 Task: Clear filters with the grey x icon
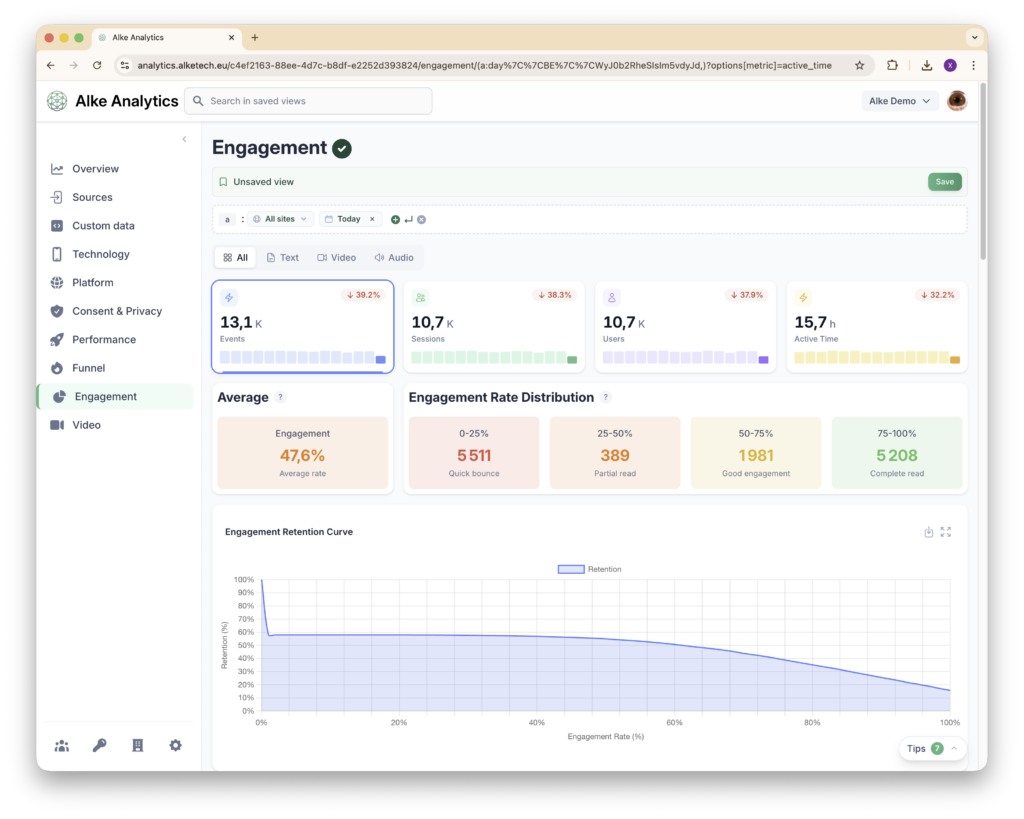click(x=421, y=219)
